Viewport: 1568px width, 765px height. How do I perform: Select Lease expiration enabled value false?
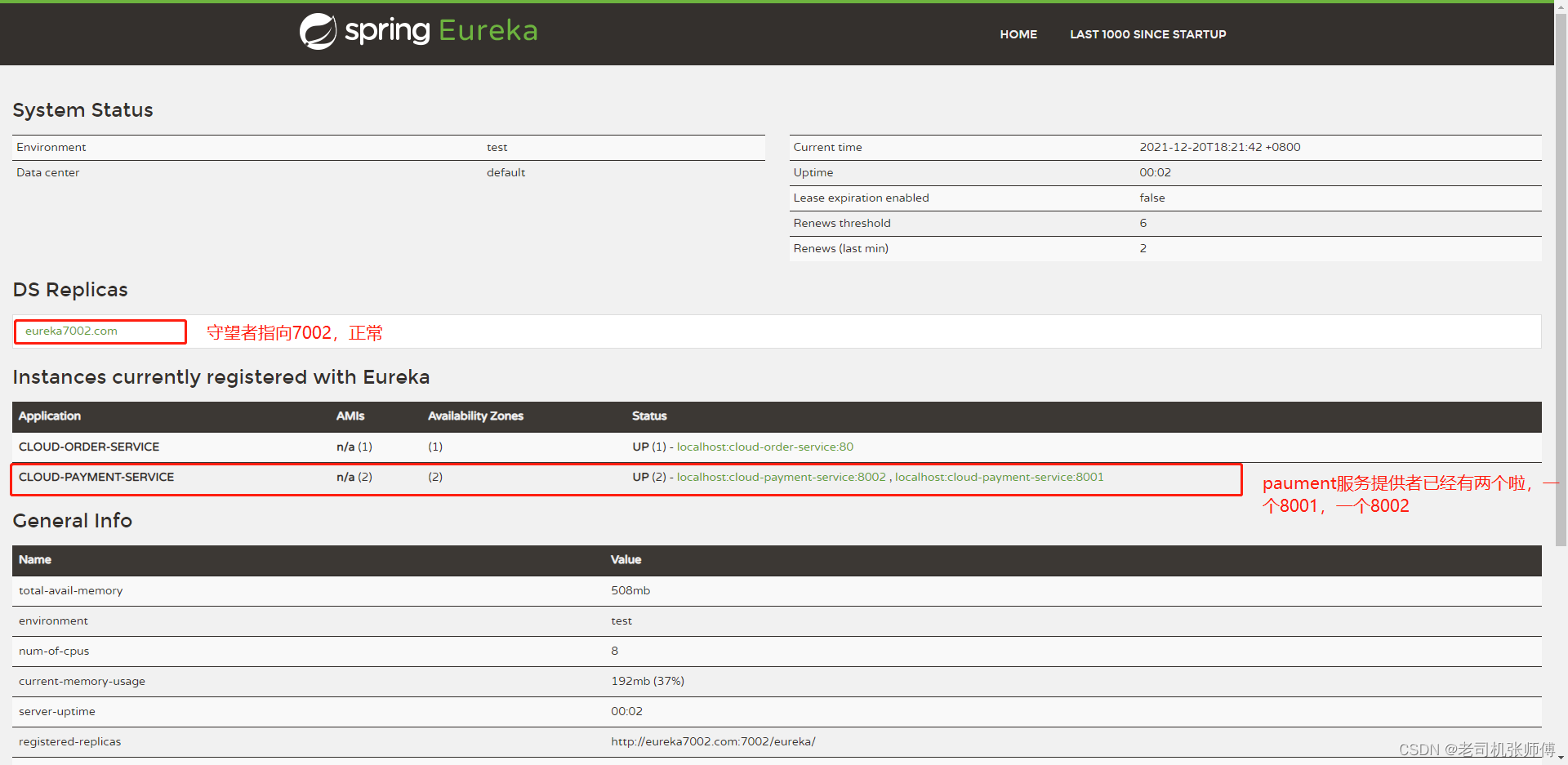tap(1152, 198)
